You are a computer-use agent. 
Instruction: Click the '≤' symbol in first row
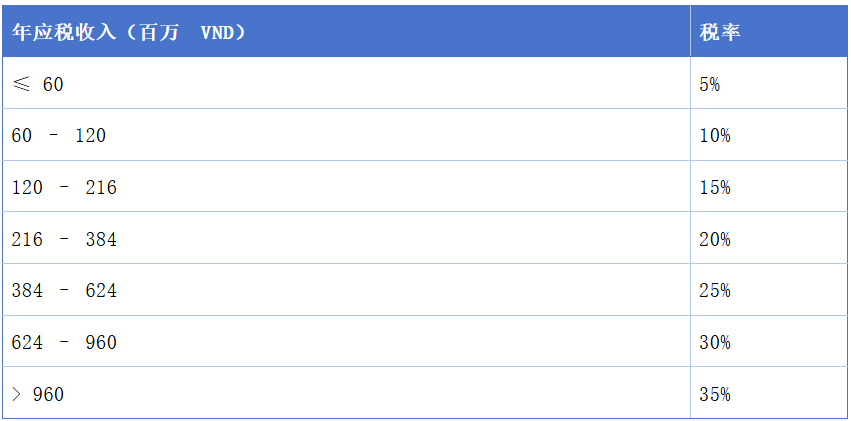coord(20,85)
